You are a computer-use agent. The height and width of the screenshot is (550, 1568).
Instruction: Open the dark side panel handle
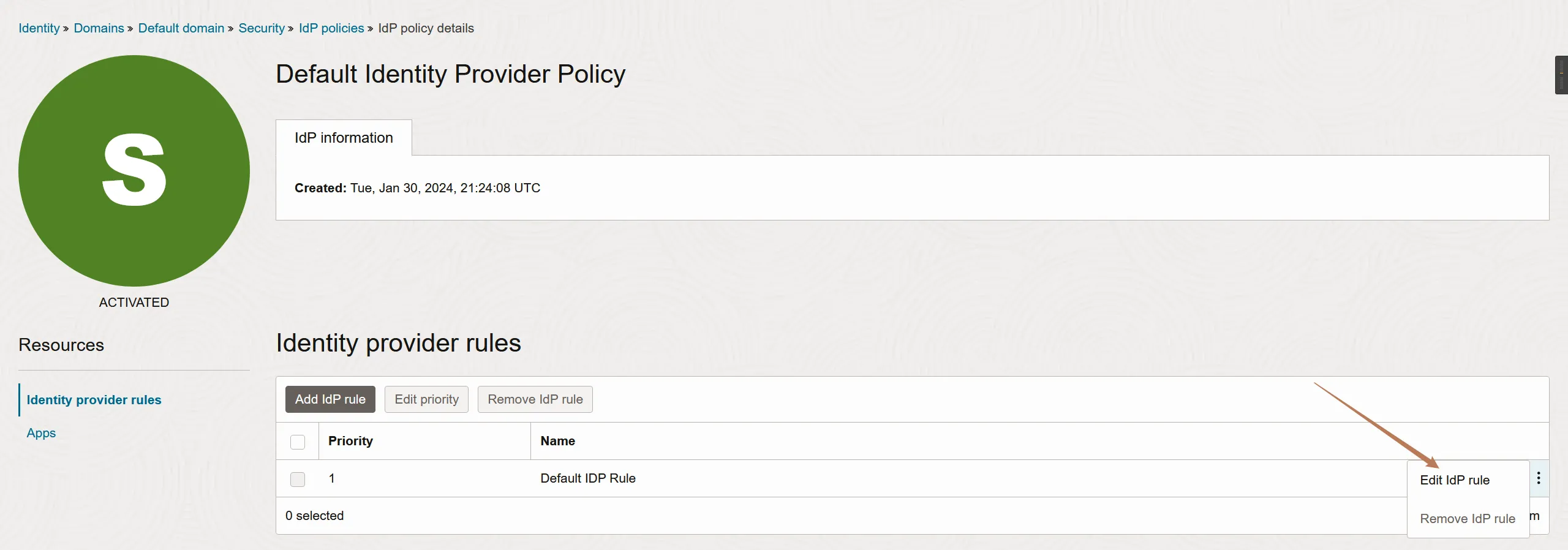pos(1561,75)
